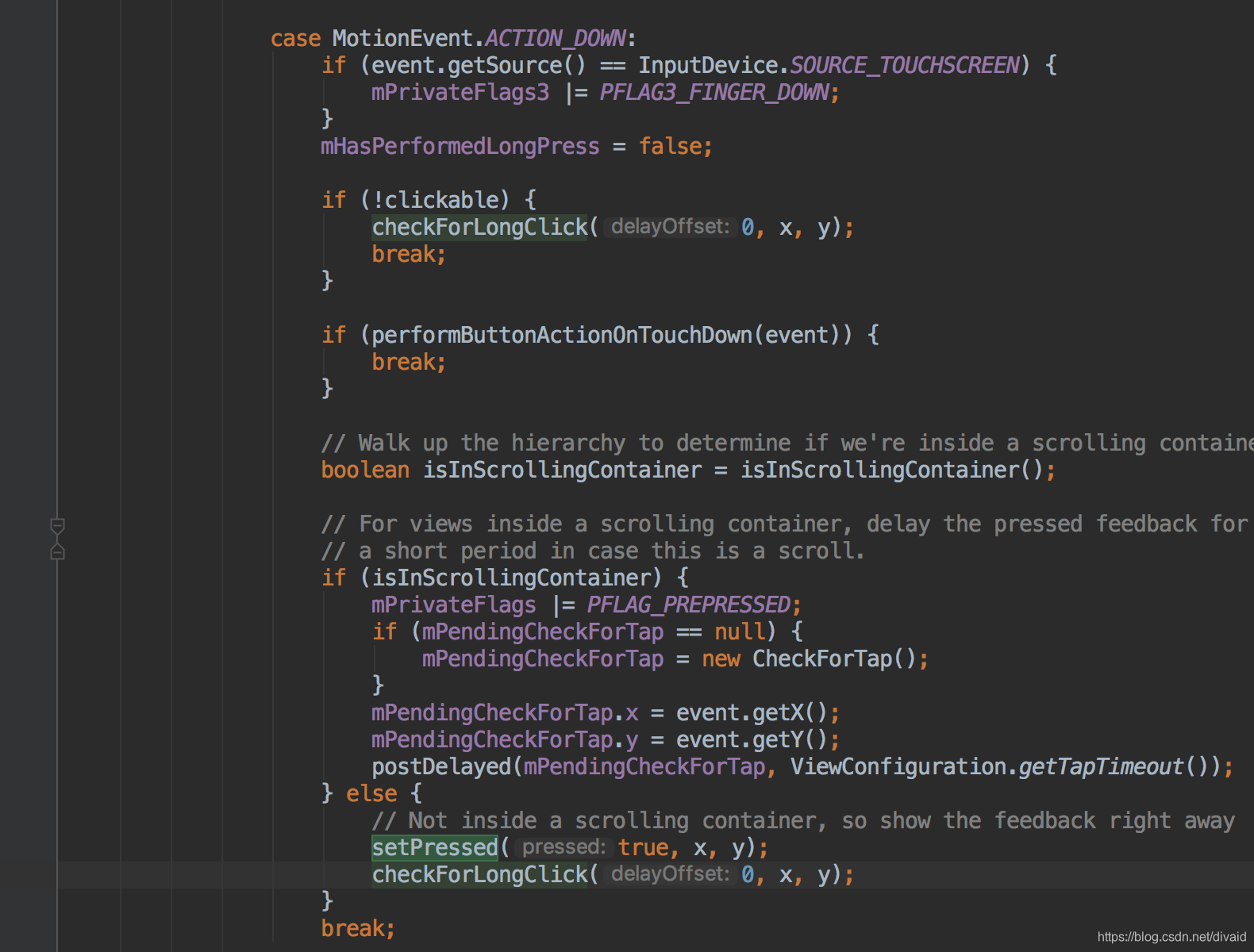Click 'For views inside a scrolling container' comment

click(x=586, y=524)
